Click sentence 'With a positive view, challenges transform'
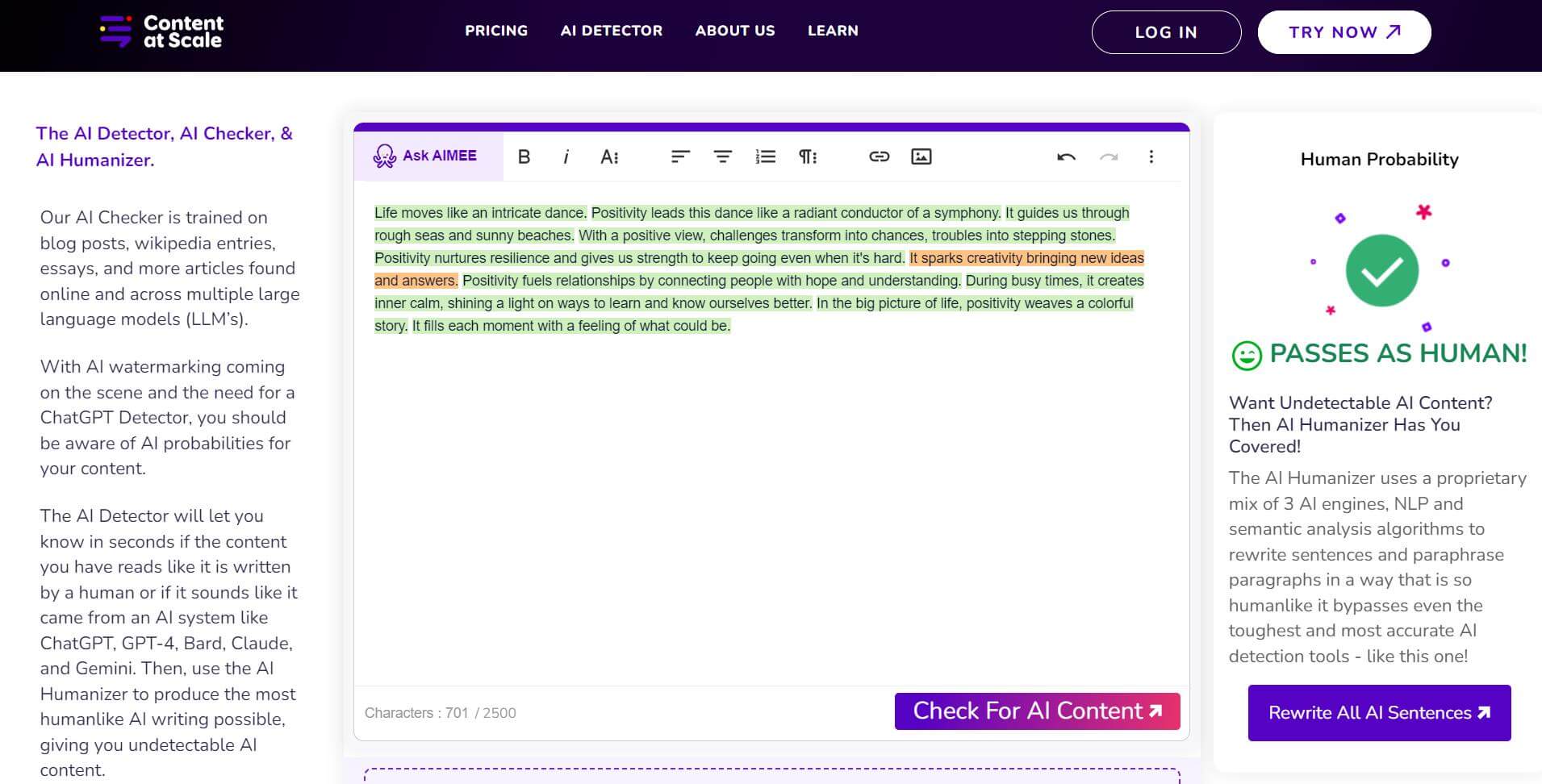Screen dimensions: 1542x784 (x=847, y=236)
